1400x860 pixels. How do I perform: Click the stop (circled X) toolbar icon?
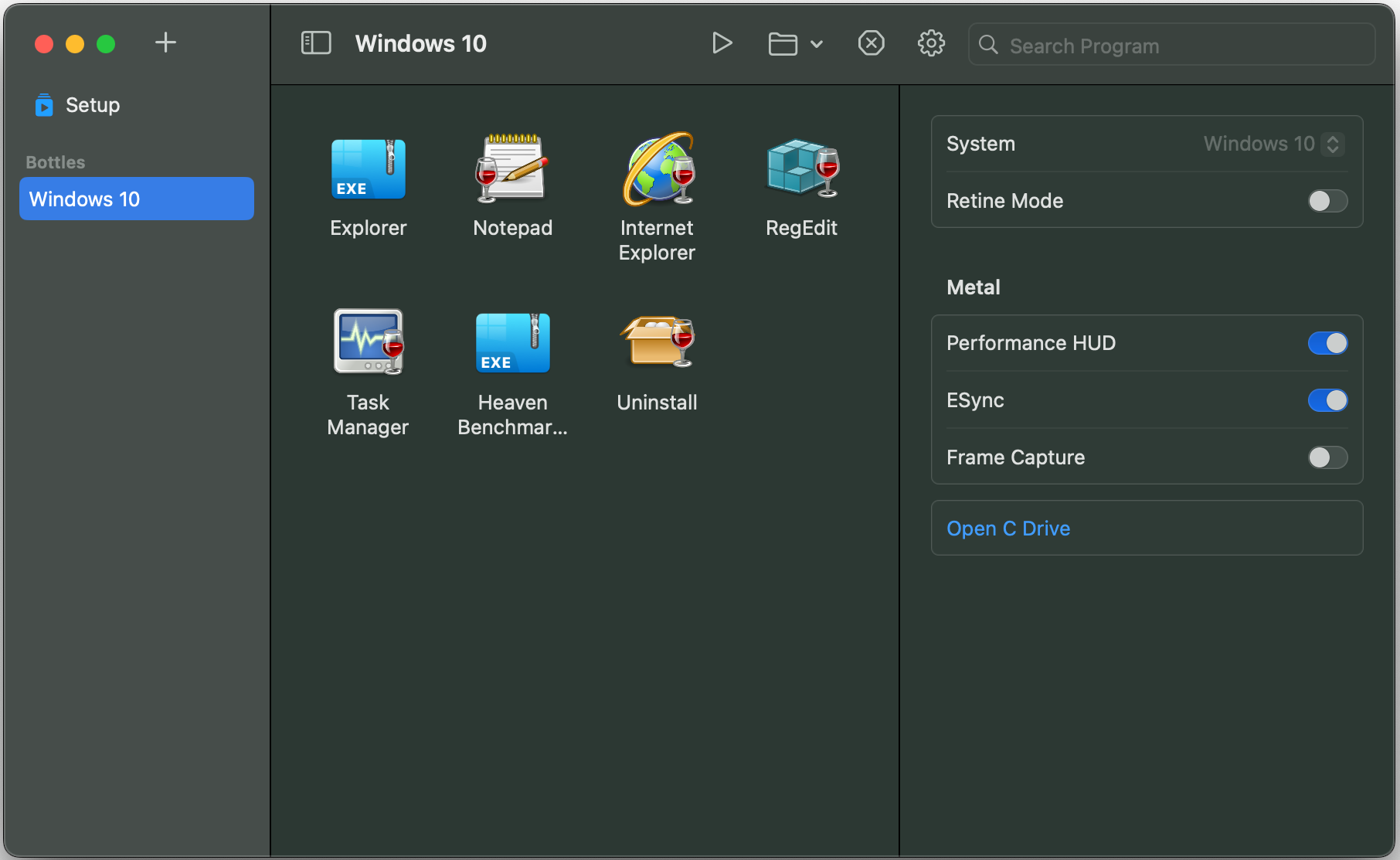tap(871, 43)
